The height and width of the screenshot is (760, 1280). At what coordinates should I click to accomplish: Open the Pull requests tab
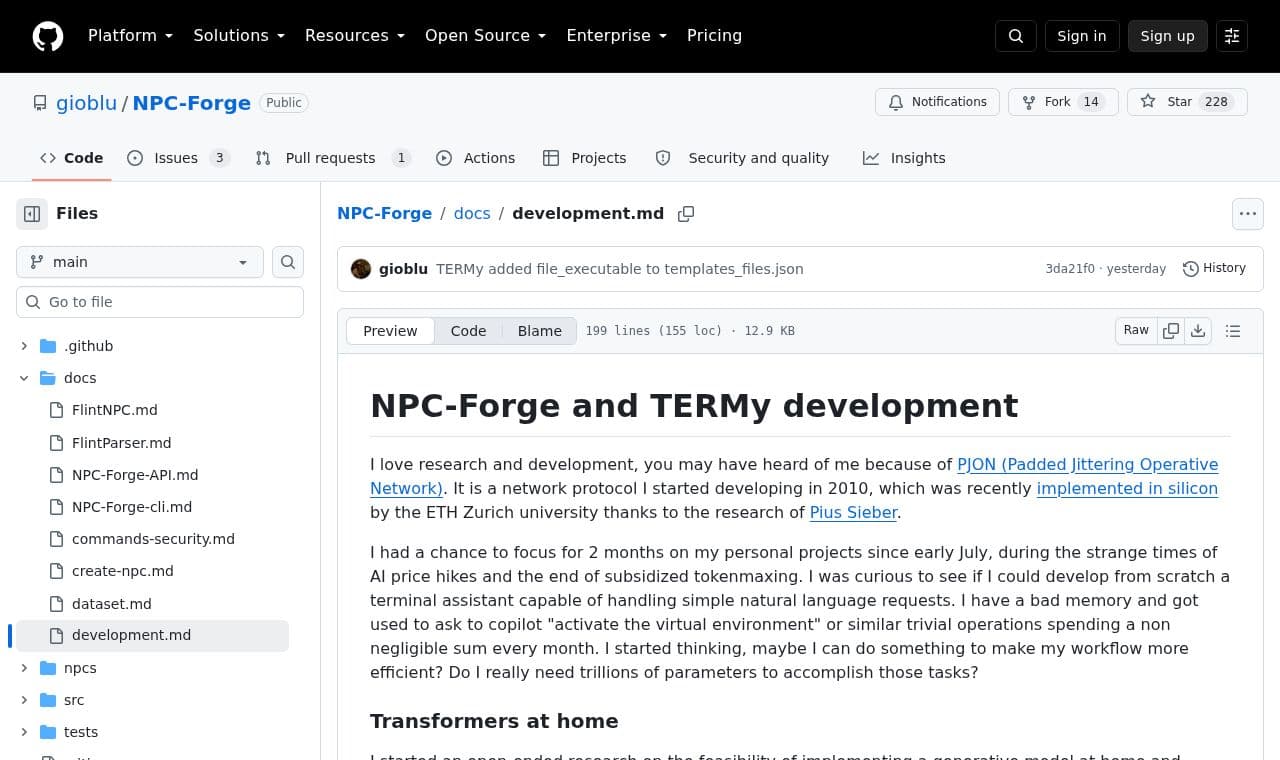[x=333, y=158]
